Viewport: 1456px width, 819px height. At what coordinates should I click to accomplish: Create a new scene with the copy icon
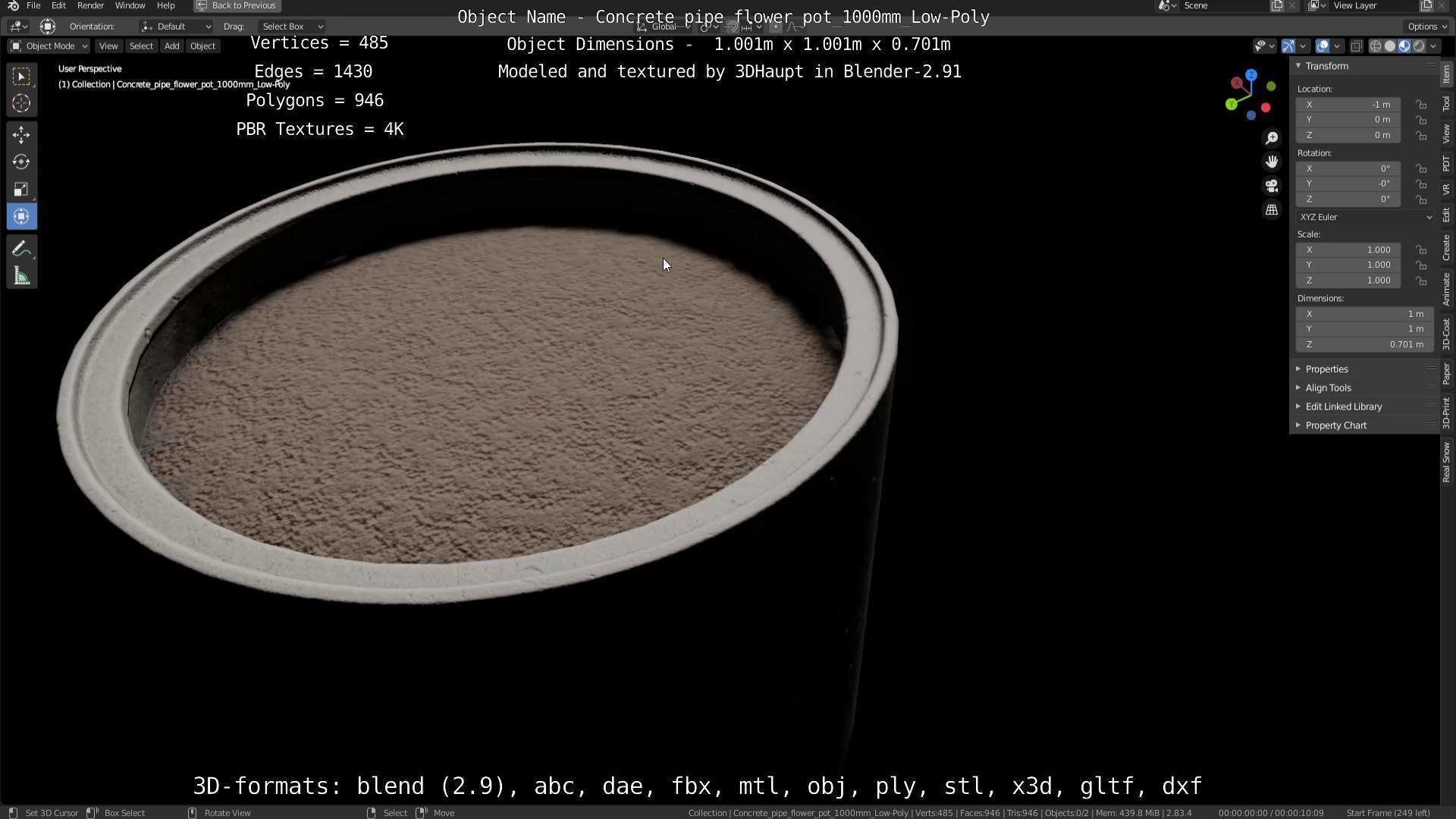click(1278, 5)
